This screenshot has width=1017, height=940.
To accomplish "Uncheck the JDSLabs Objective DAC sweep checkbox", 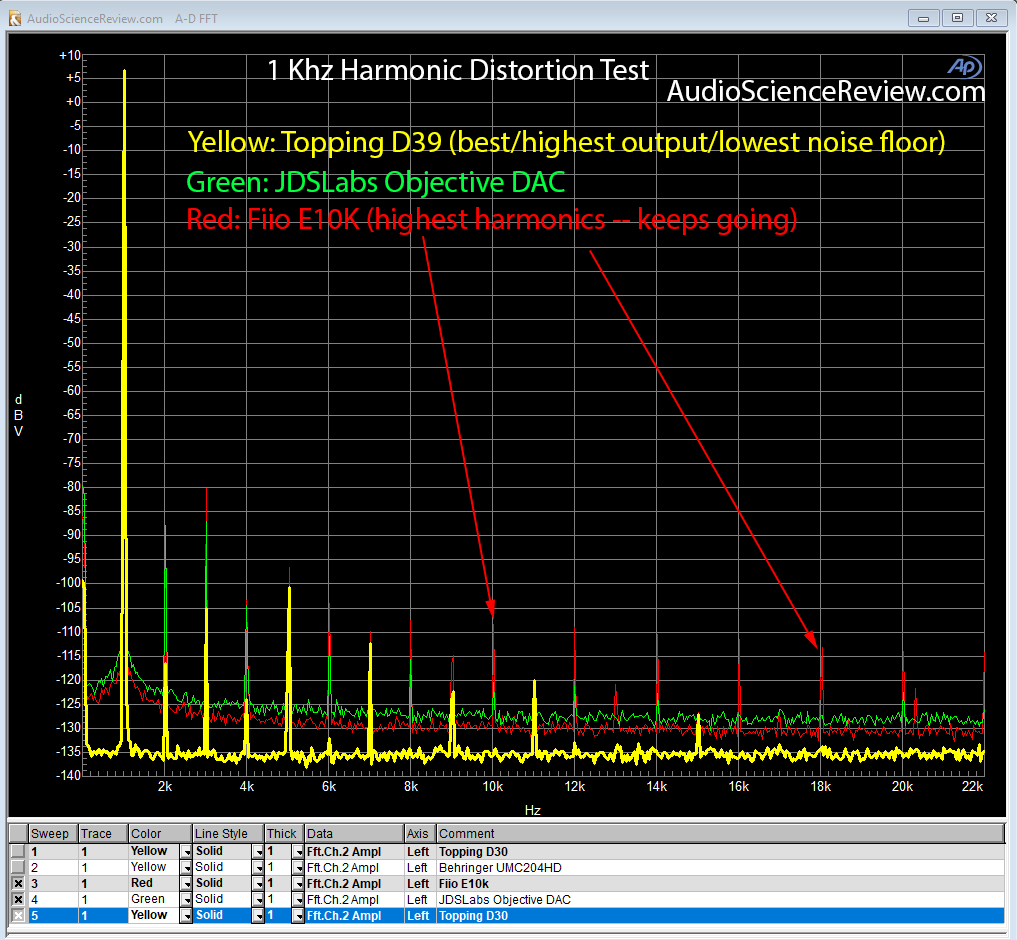I will click(x=18, y=900).
